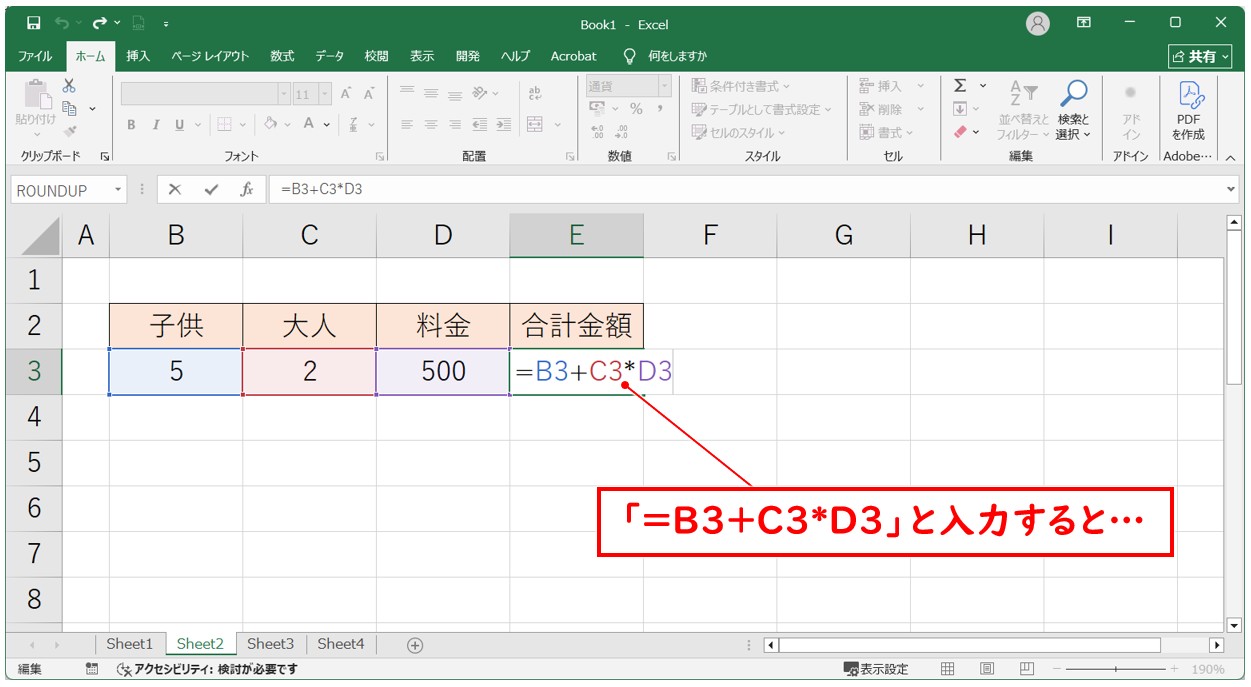Open the ファイル (File) tab
Image resolution: width=1251 pixels, height=687 pixels.
point(35,56)
